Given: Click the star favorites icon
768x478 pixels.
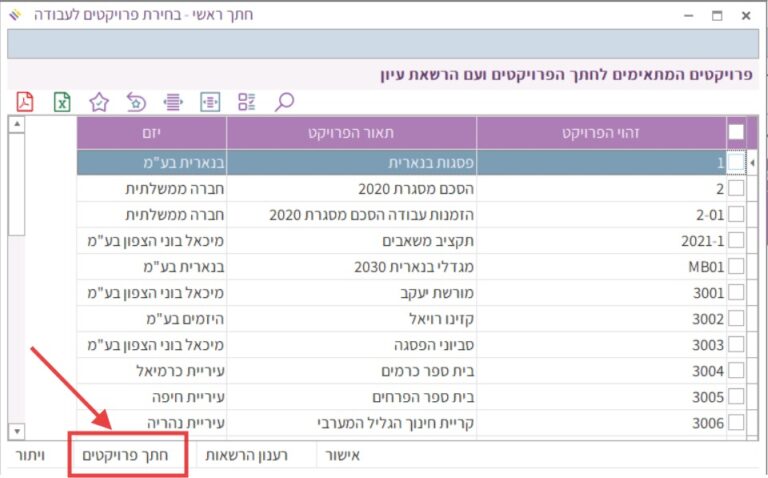Looking at the screenshot, I should 99,101.
